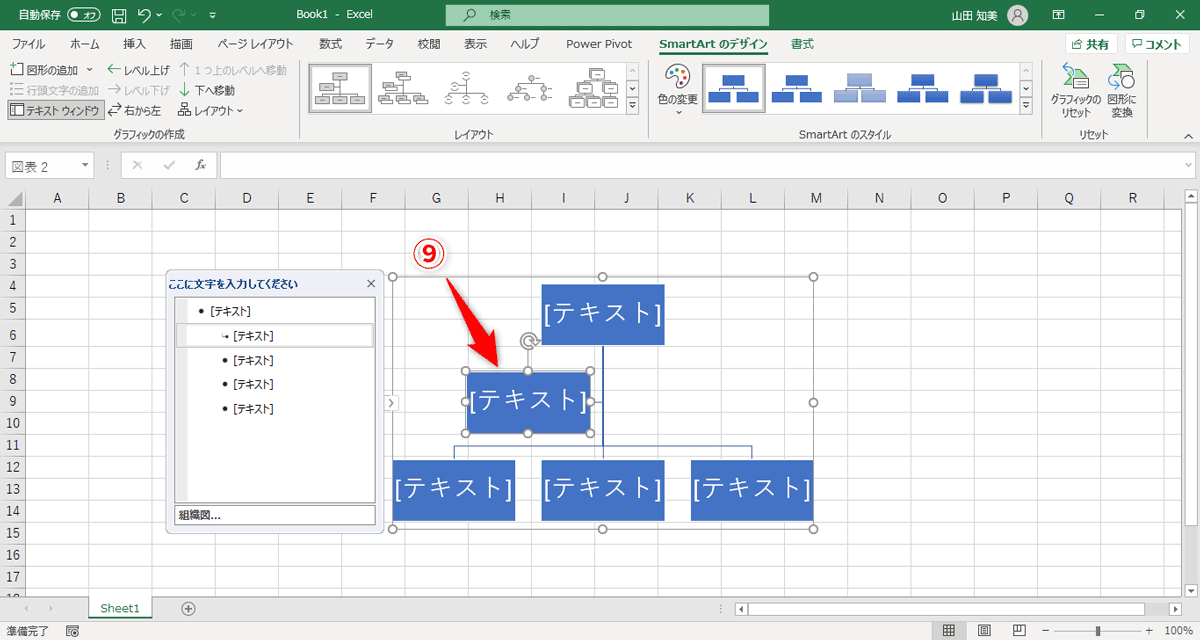Open Customize Quick Access Toolbar dropdown
This screenshot has height=640, width=1200.
[212, 15]
